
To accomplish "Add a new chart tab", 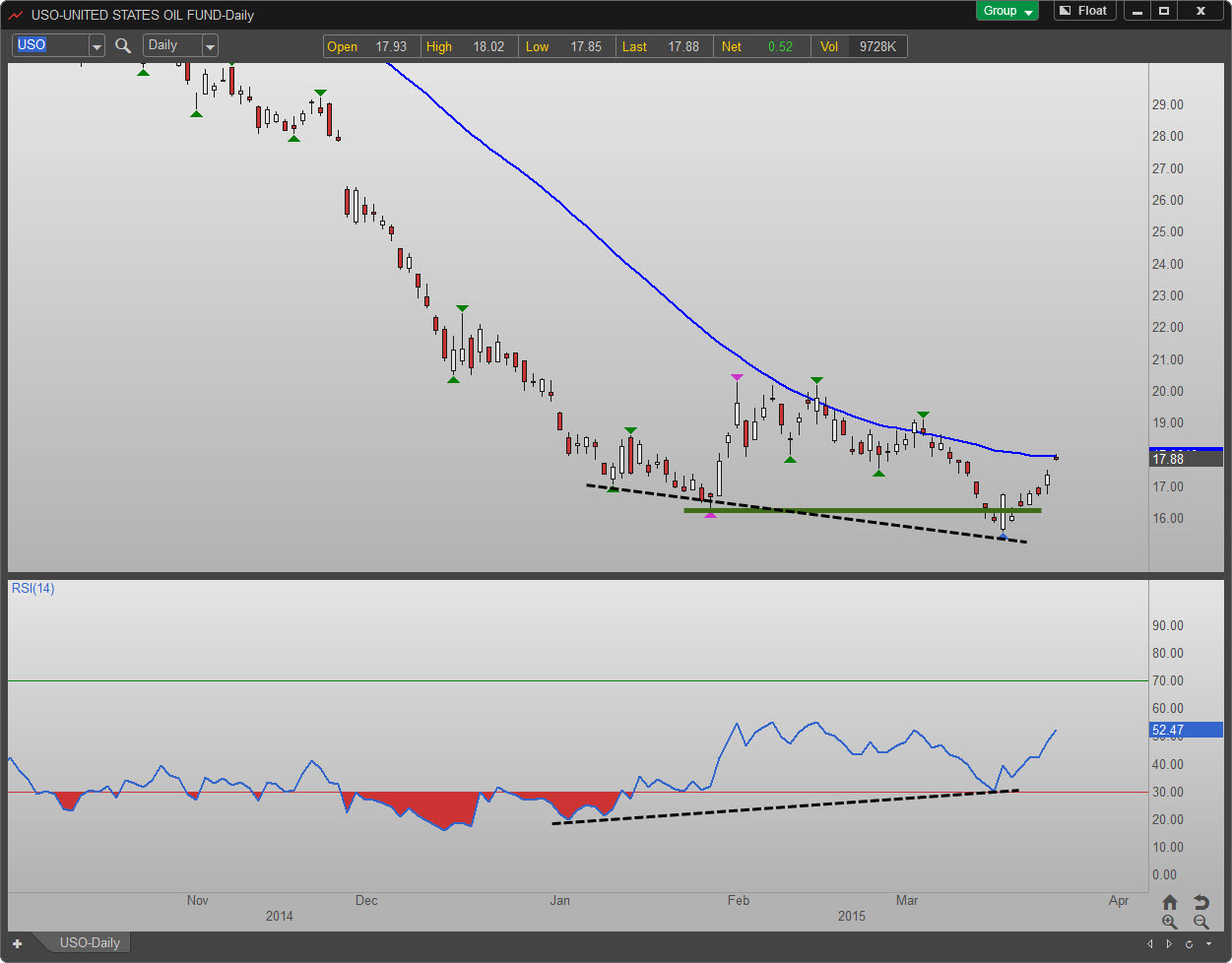I will coord(17,943).
